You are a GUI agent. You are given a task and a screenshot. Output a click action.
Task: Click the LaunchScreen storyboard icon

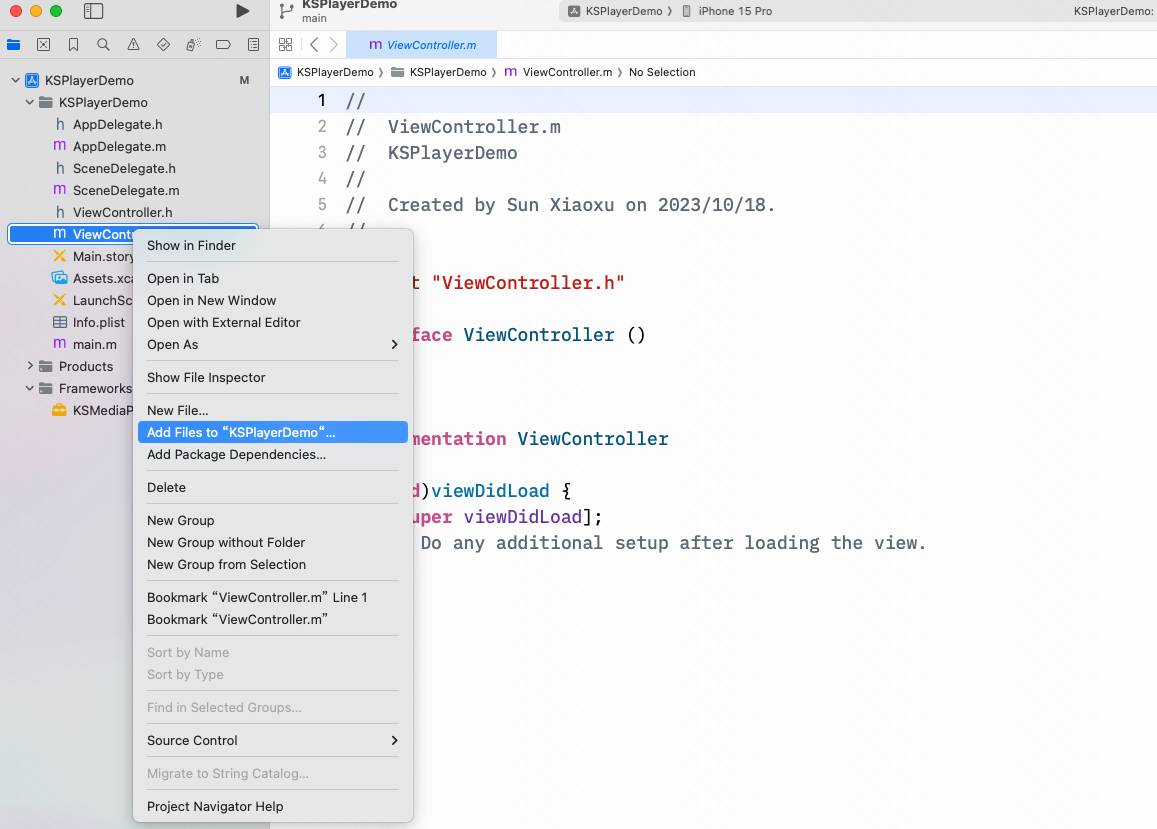click(x=60, y=300)
